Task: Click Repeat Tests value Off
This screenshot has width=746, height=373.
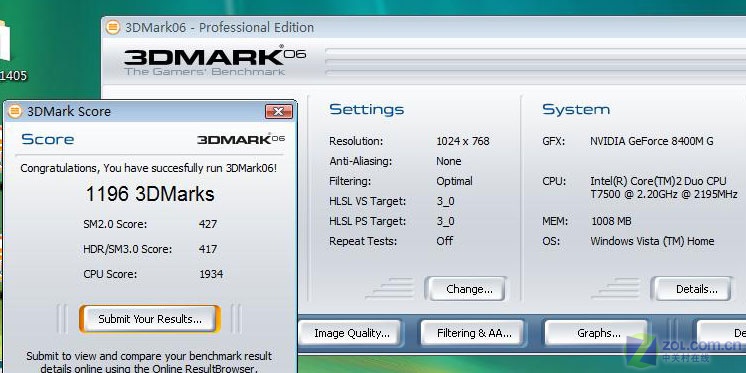Action: 444,241
